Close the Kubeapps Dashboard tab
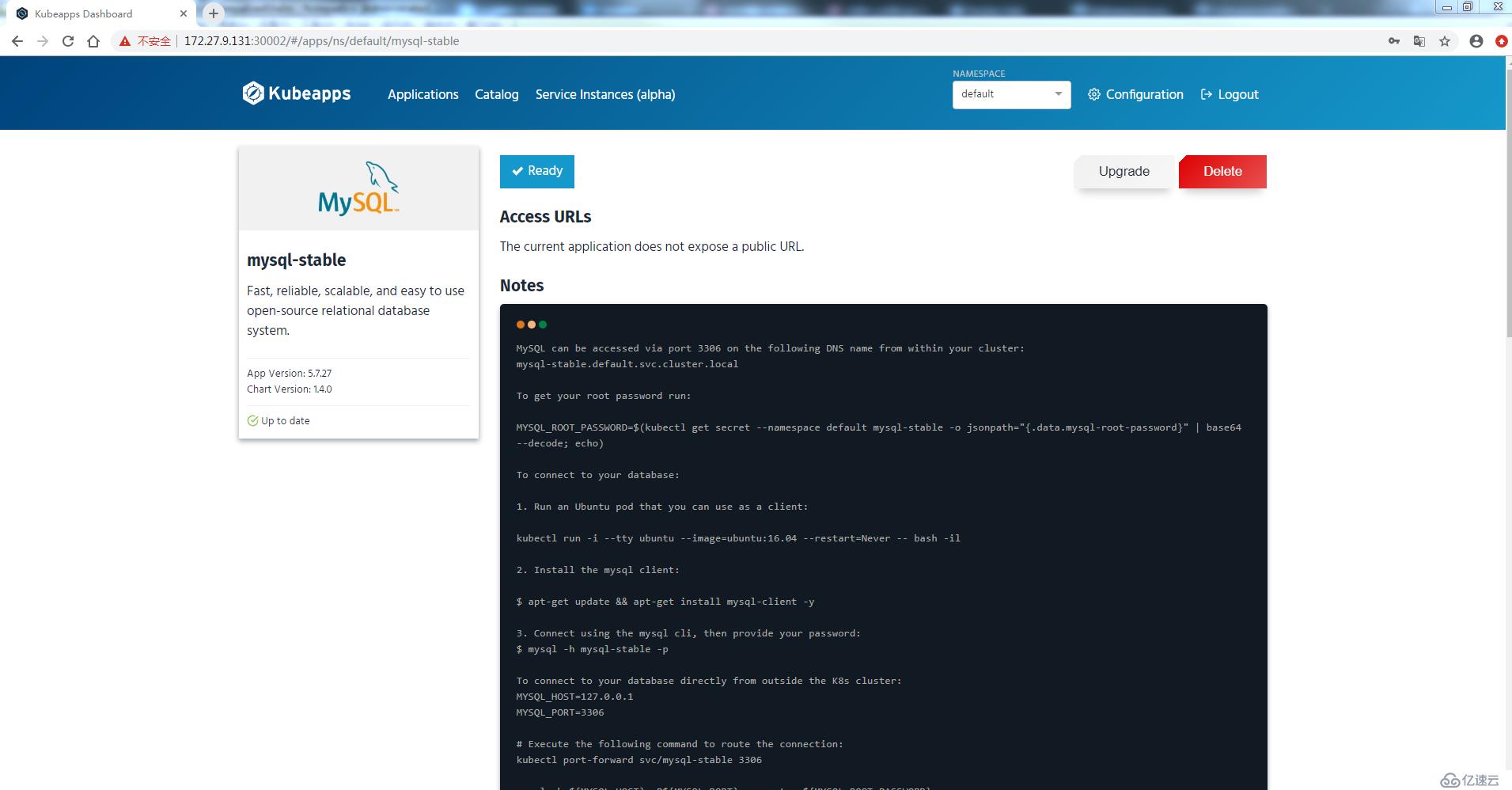Viewport: 1512px width, 790px height. pyautogui.click(x=184, y=13)
